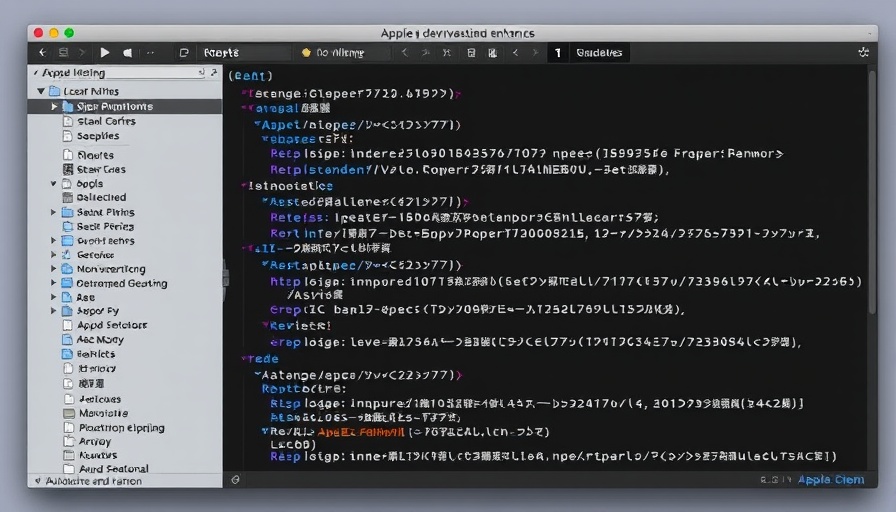The image size is (896, 512).
Task: Click the icon at the toolbar's far right
Action: [x=863, y=53]
